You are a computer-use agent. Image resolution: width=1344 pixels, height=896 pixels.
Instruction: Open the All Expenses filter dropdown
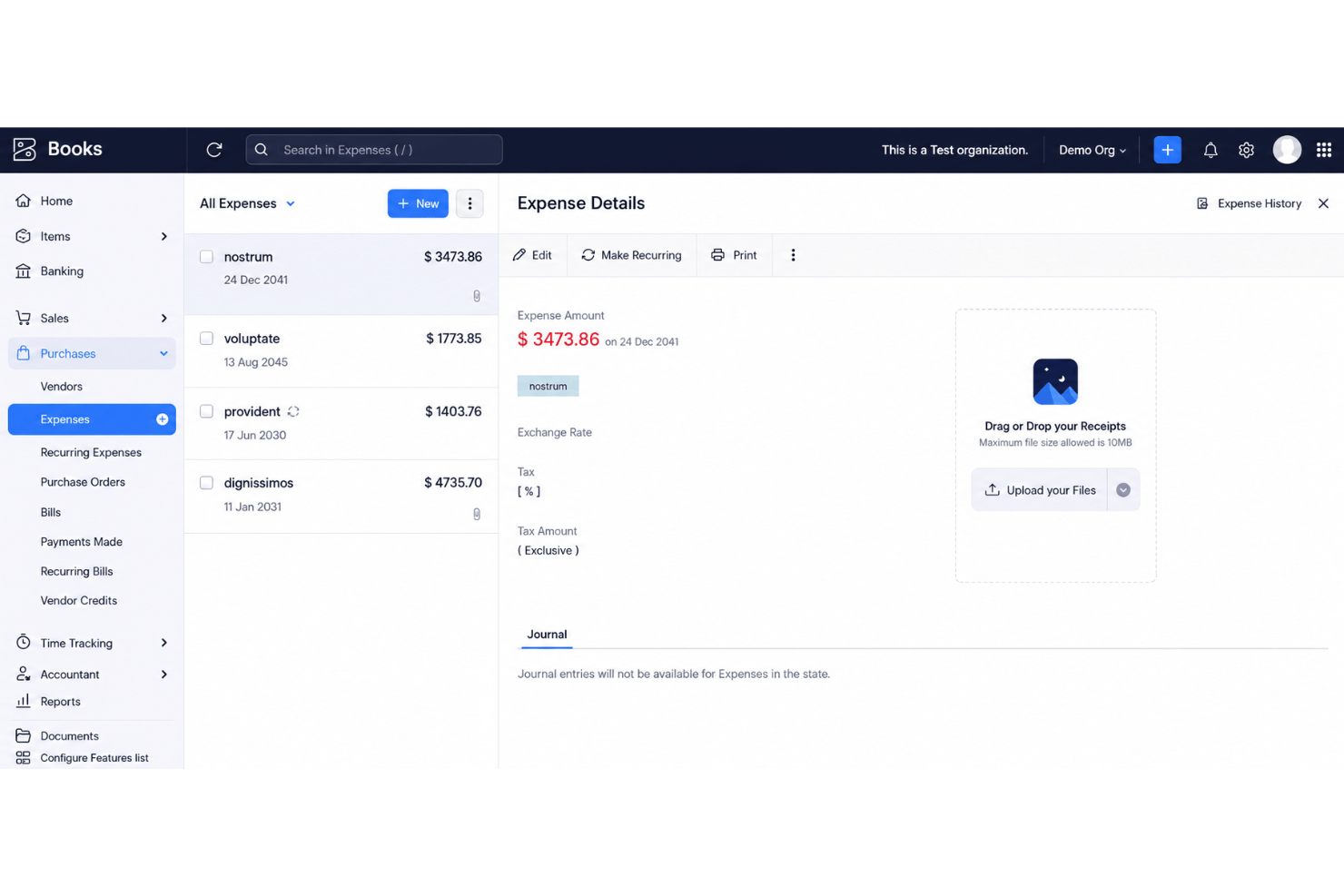tap(248, 203)
